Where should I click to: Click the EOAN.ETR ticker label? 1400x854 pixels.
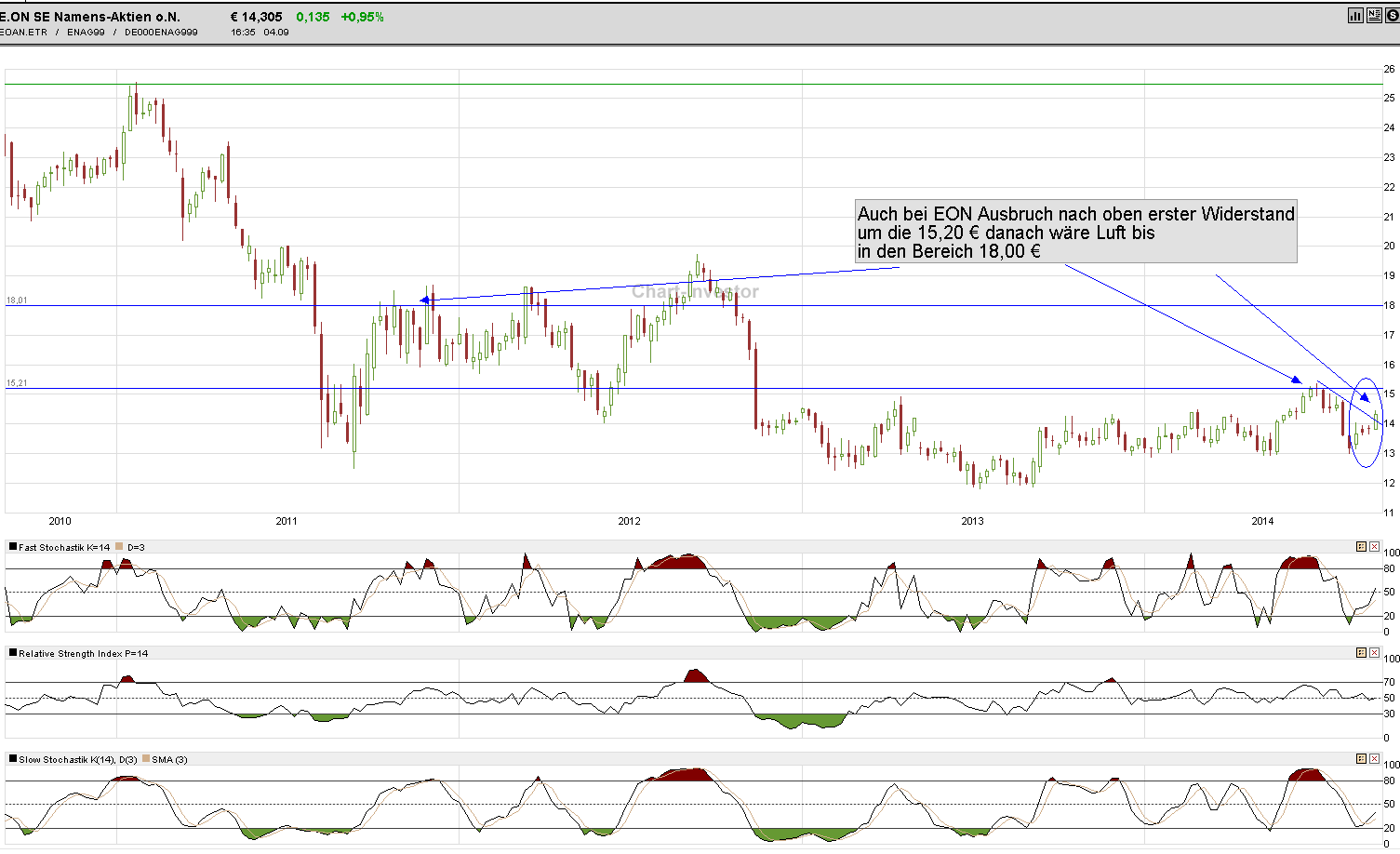click(x=25, y=31)
